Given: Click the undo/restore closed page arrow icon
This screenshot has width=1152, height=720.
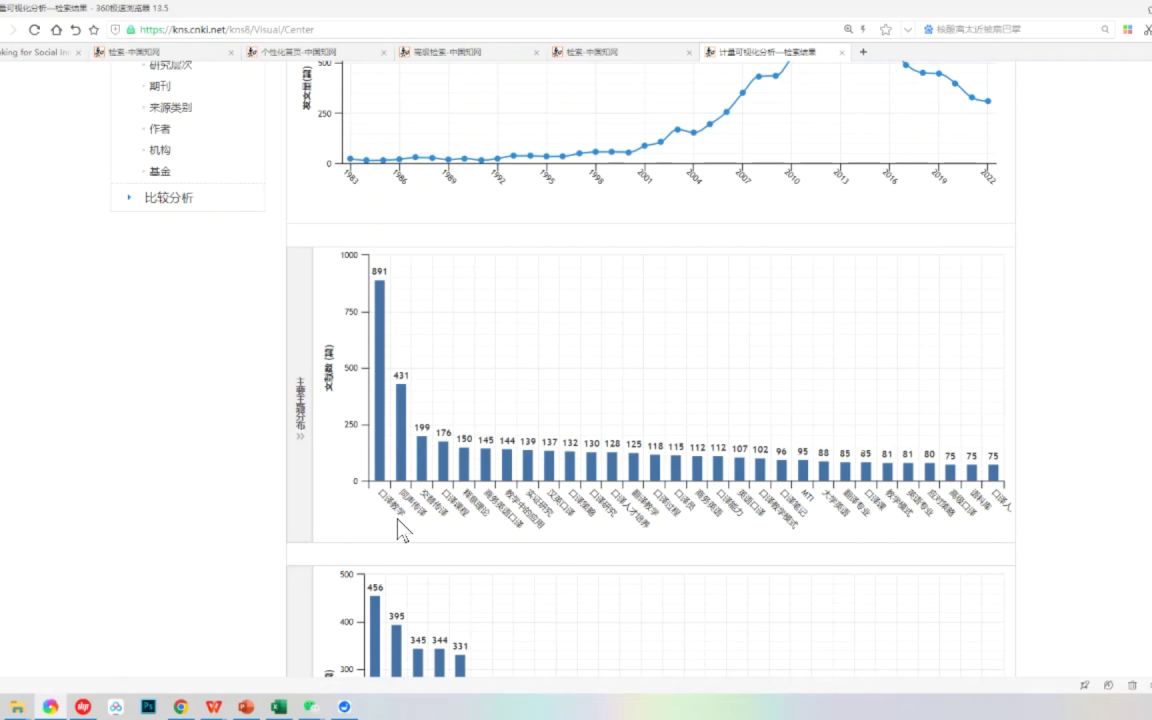Looking at the screenshot, I should (75, 29).
